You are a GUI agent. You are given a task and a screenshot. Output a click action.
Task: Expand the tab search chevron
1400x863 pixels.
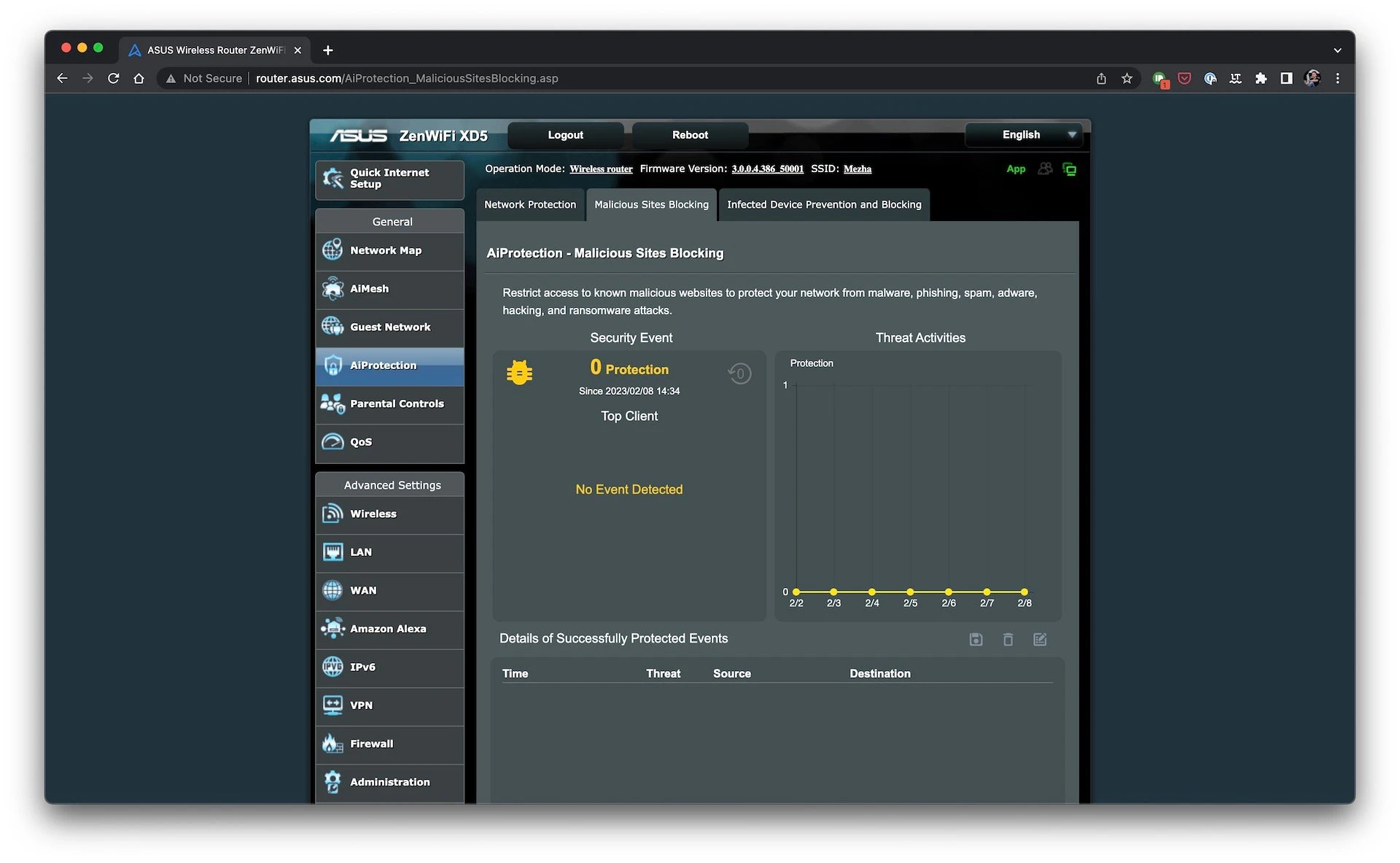pos(1337,50)
